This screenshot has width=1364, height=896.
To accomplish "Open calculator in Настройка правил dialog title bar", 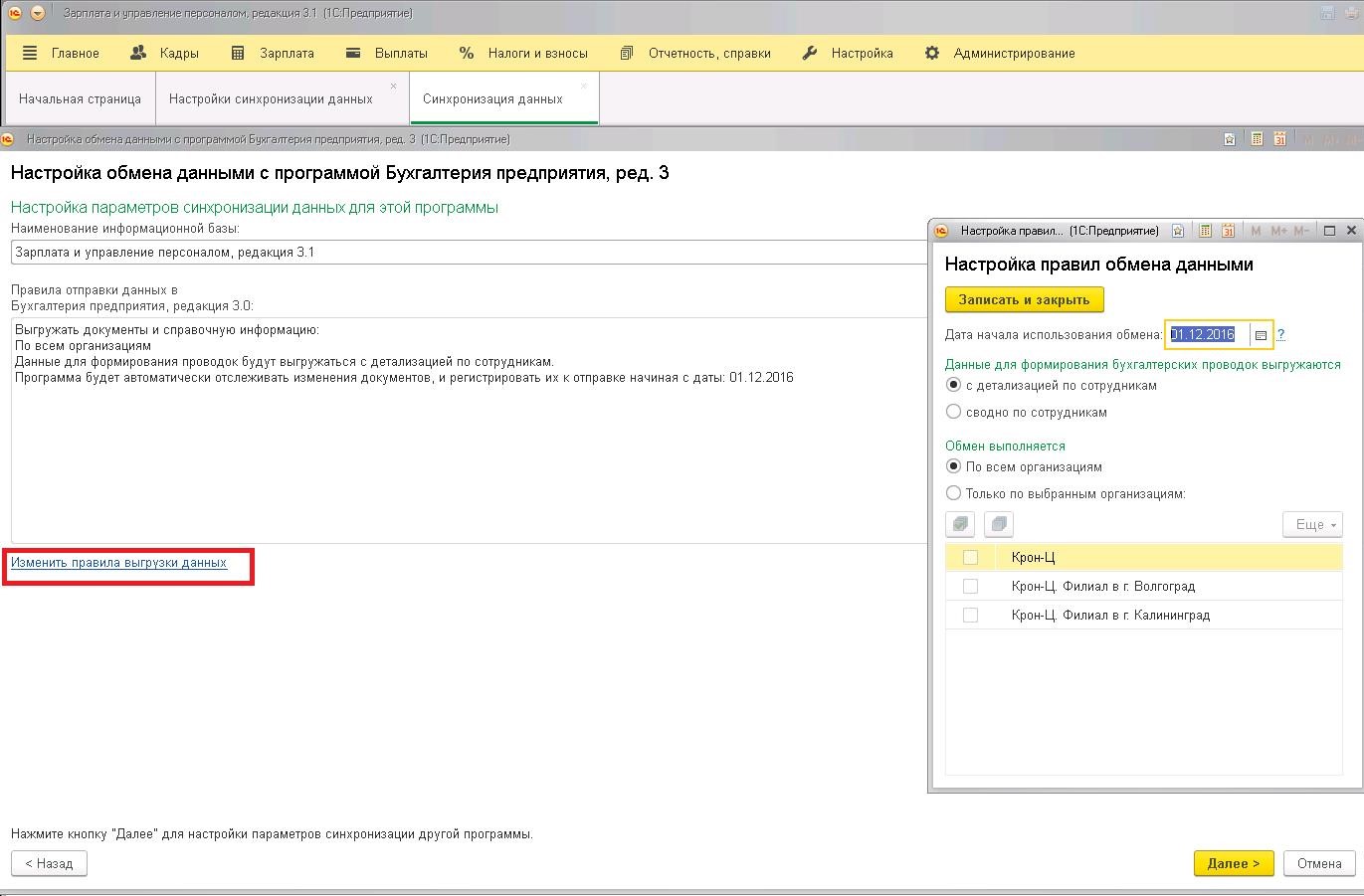I will [x=1205, y=231].
